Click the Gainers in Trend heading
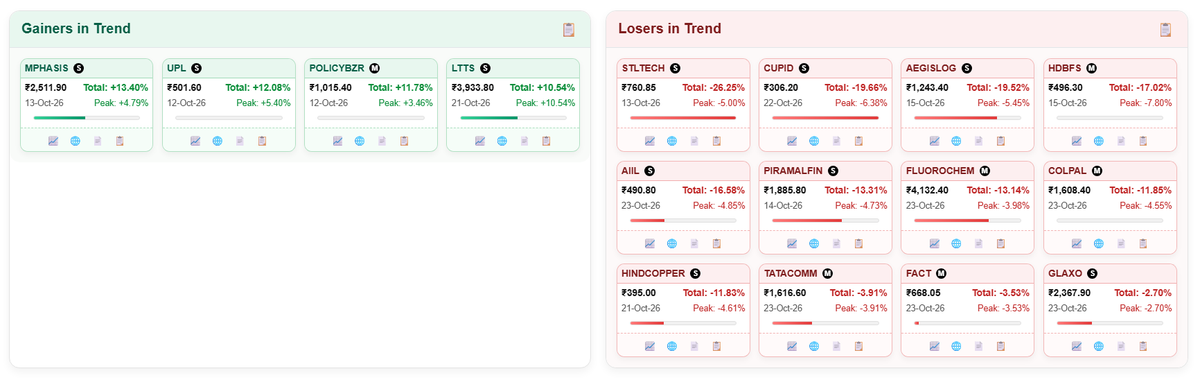Screen dimensions: 1200x380 tap(76, 29)
